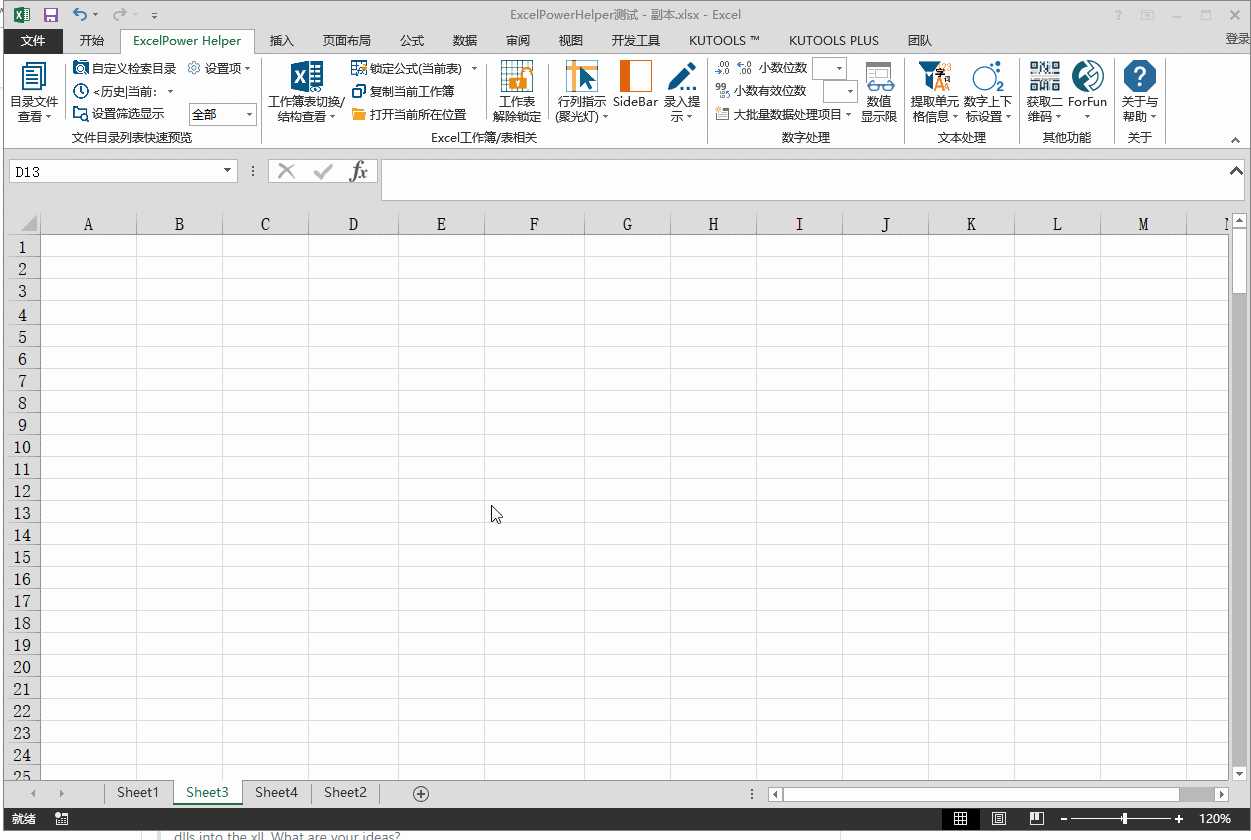The width and height of the screenshot is (1251, 840).
Task: Click inside the formula bar
Action: point(803,180)
